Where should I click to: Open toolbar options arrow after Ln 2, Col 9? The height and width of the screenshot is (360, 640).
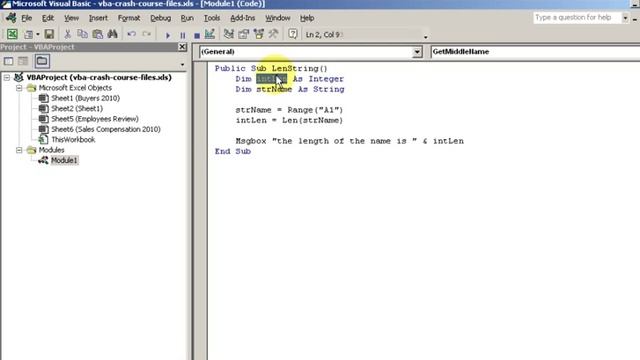(426, 37)
